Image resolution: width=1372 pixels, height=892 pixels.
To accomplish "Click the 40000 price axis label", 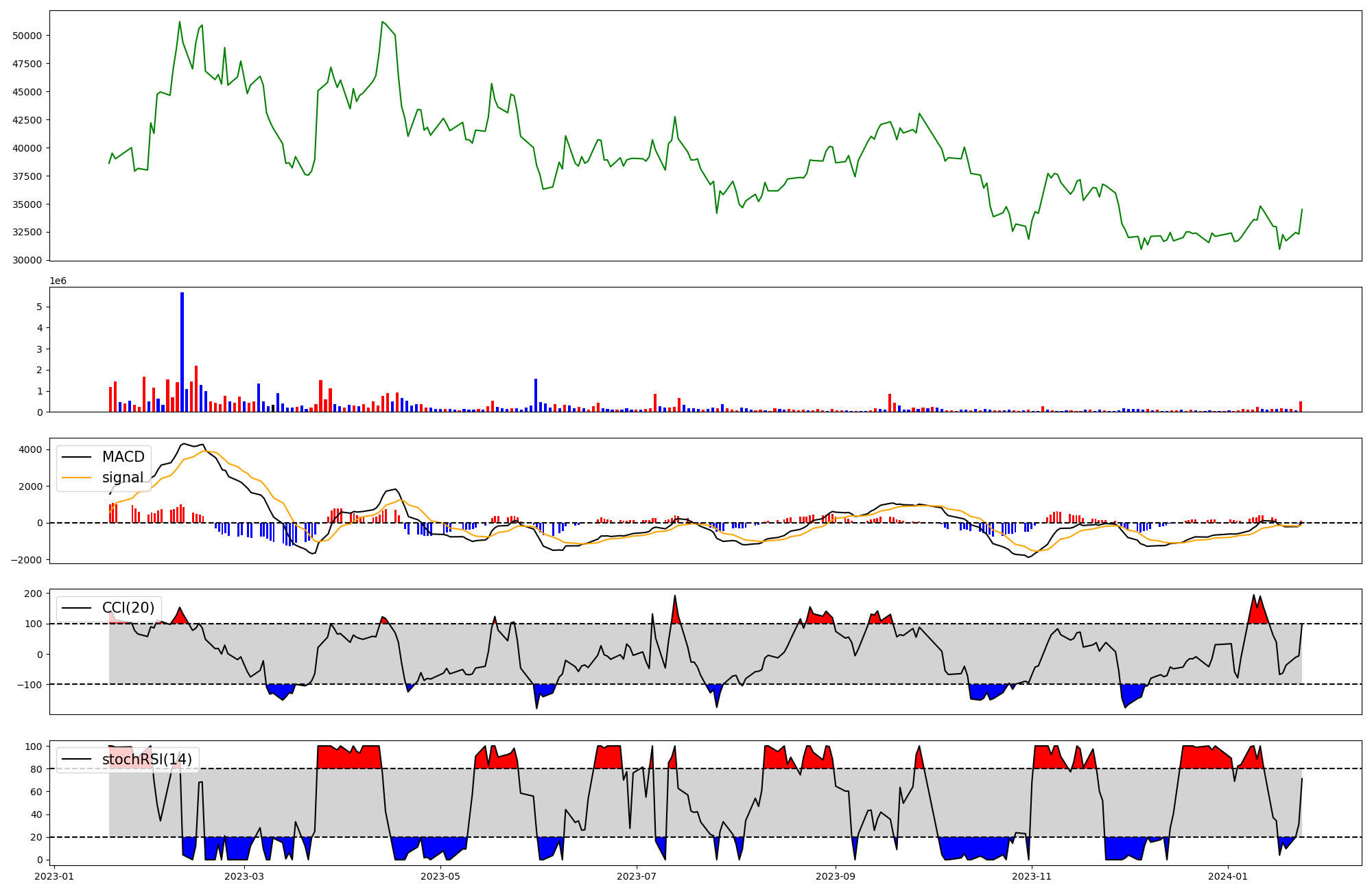I will coord(27,148).
